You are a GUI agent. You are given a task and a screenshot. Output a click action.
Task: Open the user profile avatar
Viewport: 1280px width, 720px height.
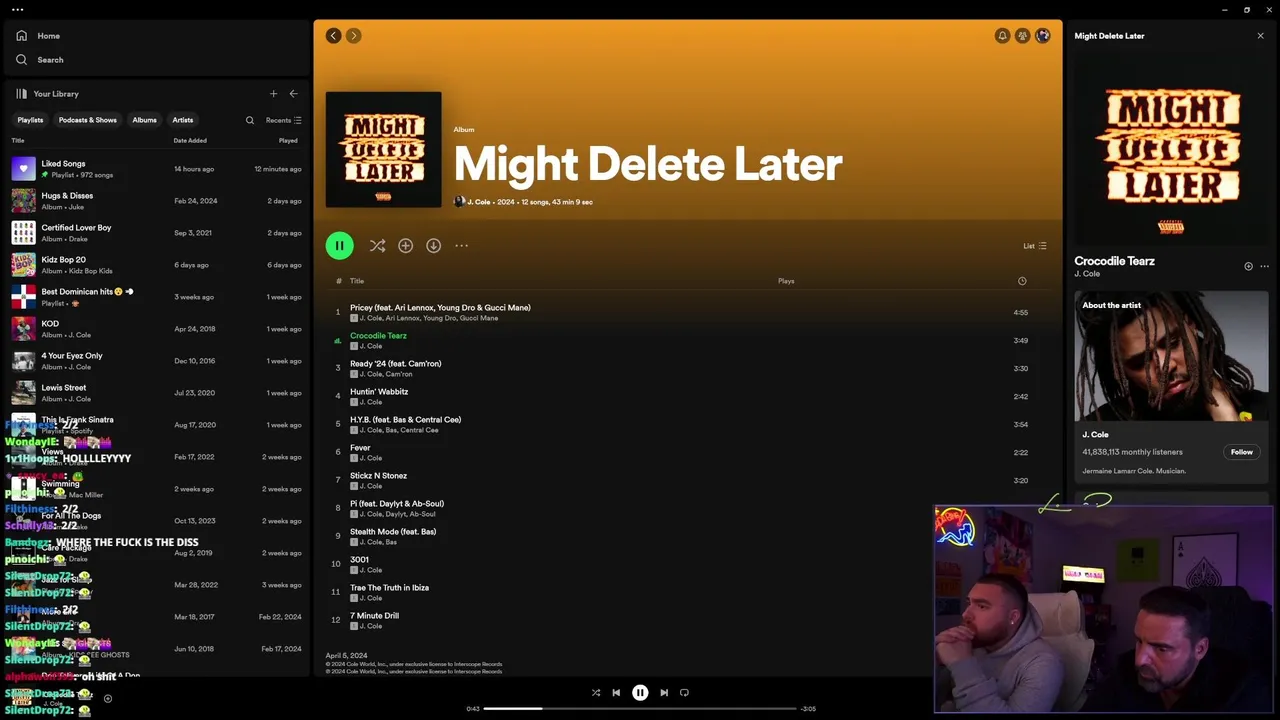pos(1043,36)
